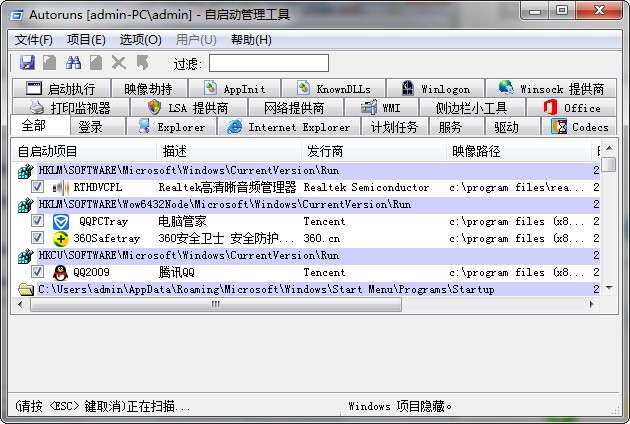Click the QQPCTray blue shield icon
Screen dimensions: 630x424
tap(61, 221)
